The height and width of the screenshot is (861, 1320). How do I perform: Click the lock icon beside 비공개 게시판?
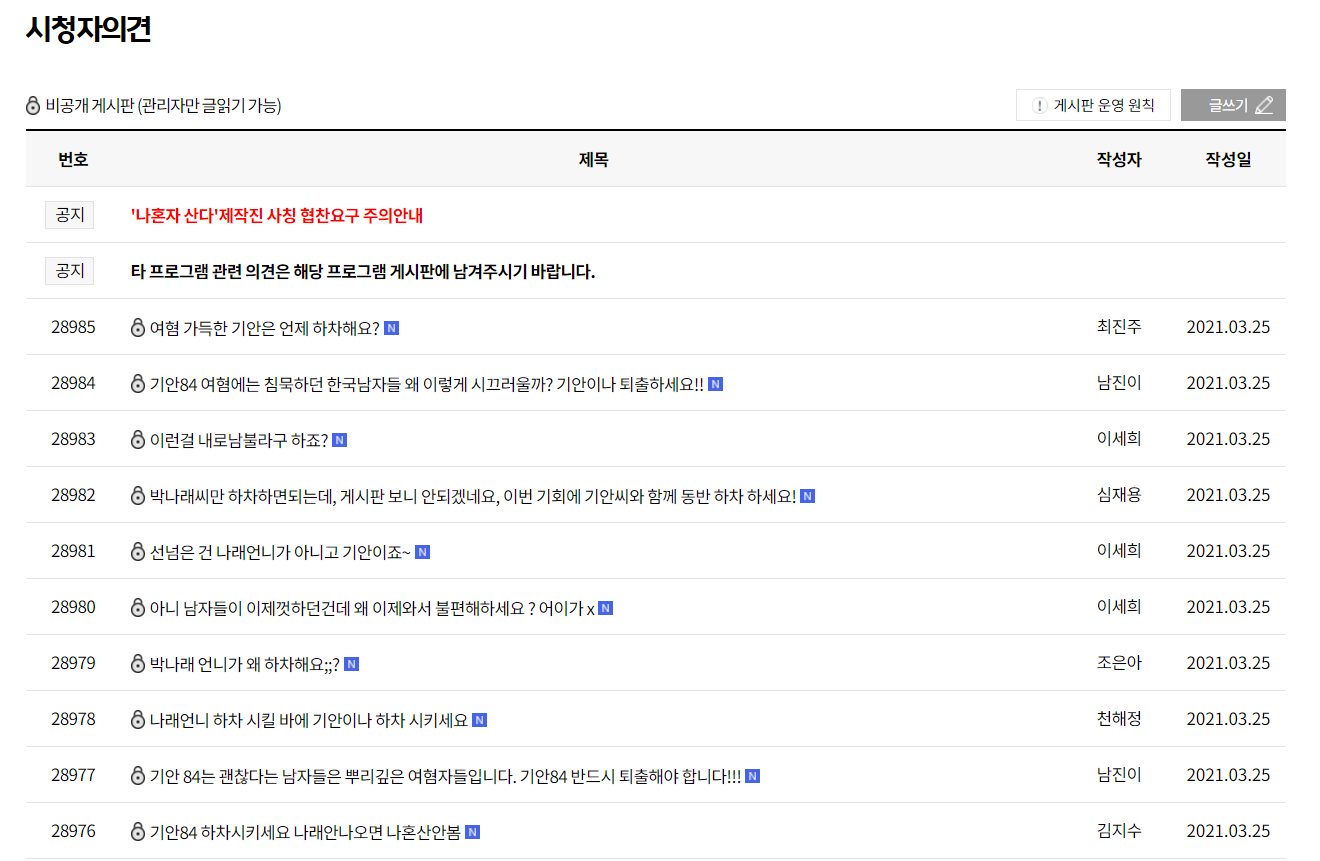33,106
